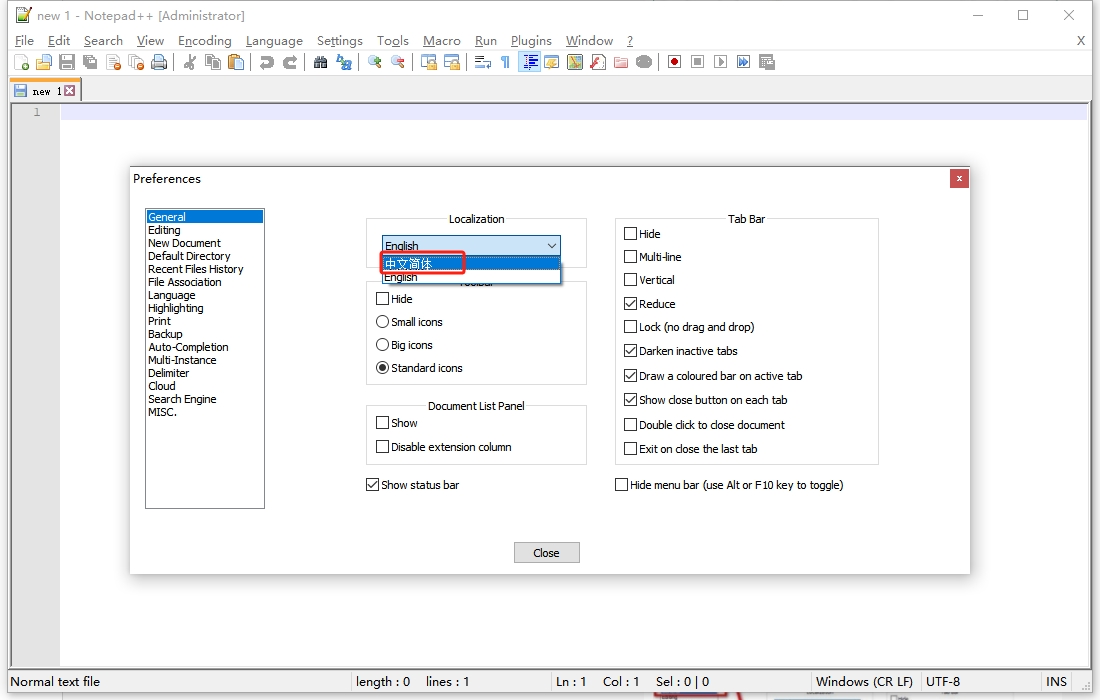Open Find with the binoculars icon
Screen dimensions: 1100x700
320,62
